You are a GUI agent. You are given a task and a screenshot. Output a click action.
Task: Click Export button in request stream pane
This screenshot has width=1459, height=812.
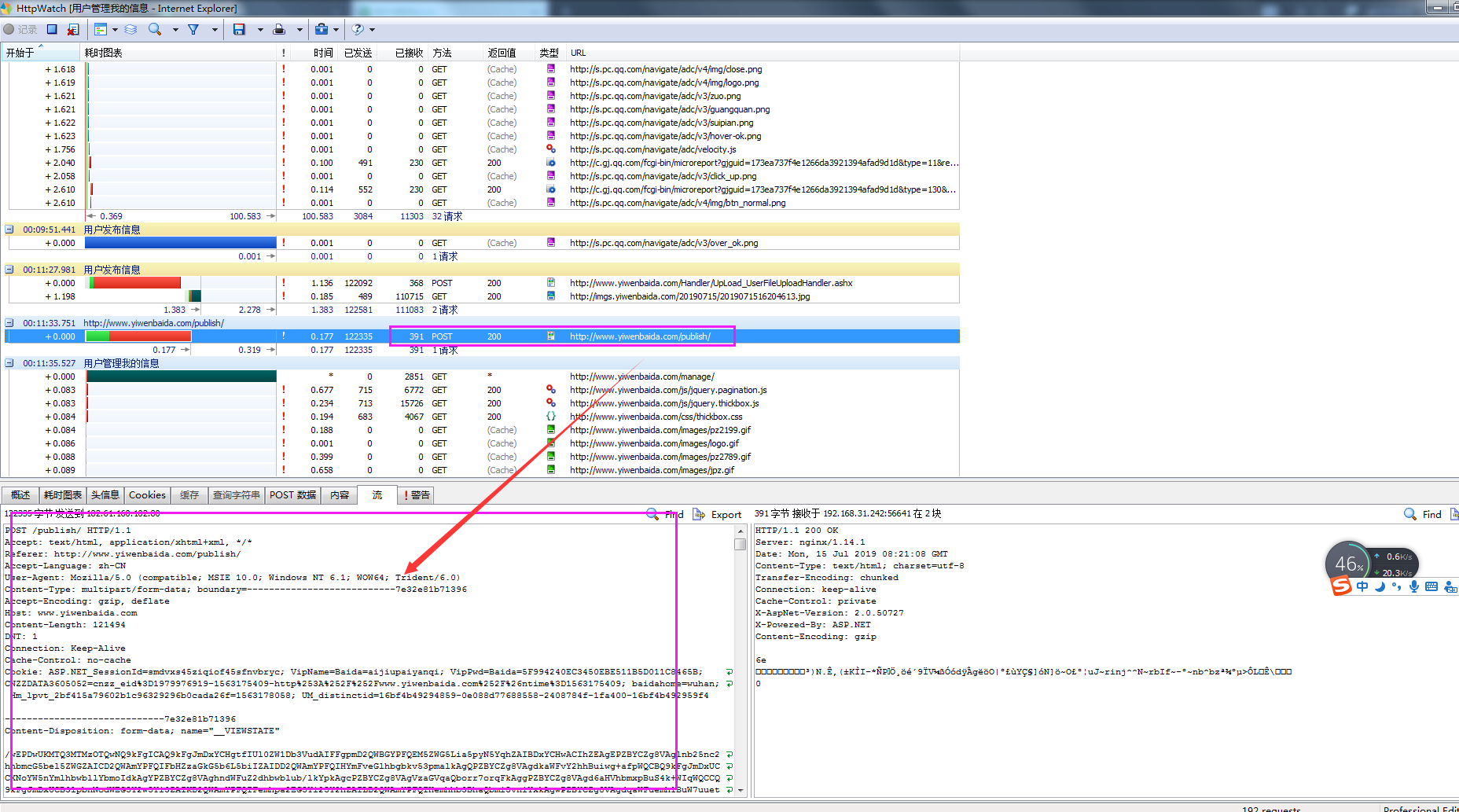pos(718,515)
